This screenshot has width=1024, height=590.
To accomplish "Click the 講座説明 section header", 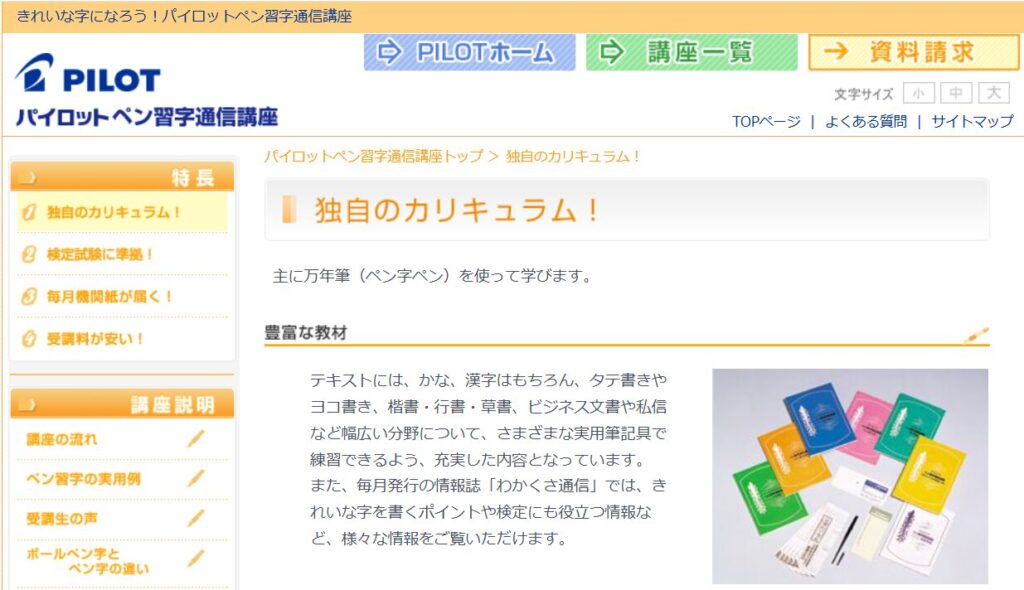I will click(122, 404).
